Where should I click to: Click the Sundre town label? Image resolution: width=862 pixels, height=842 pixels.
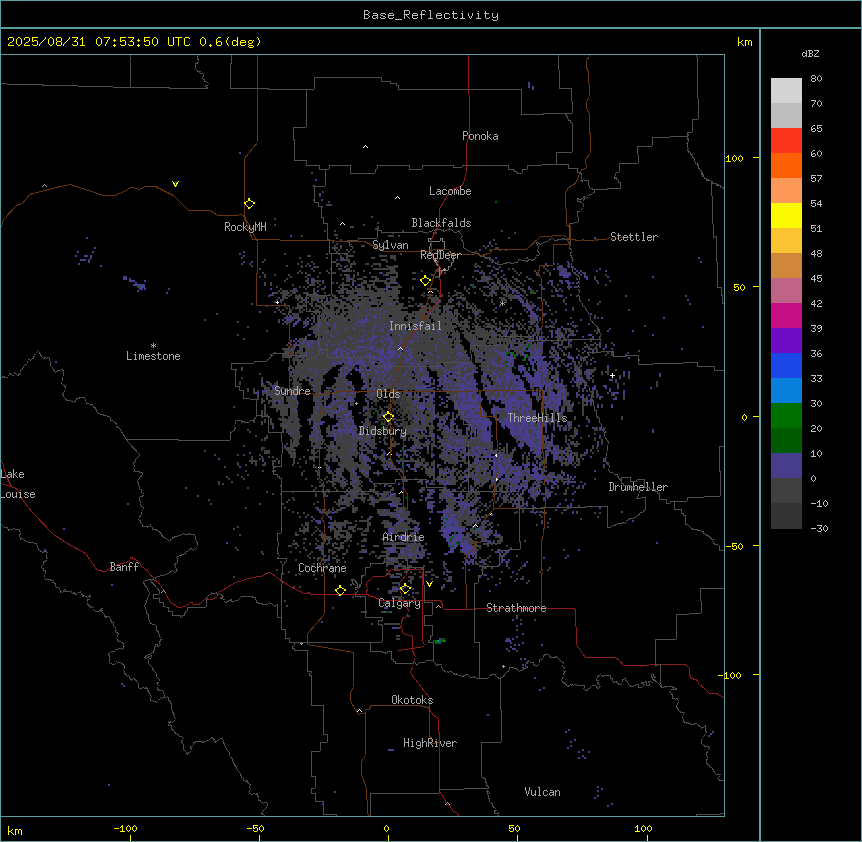(292, 391)
